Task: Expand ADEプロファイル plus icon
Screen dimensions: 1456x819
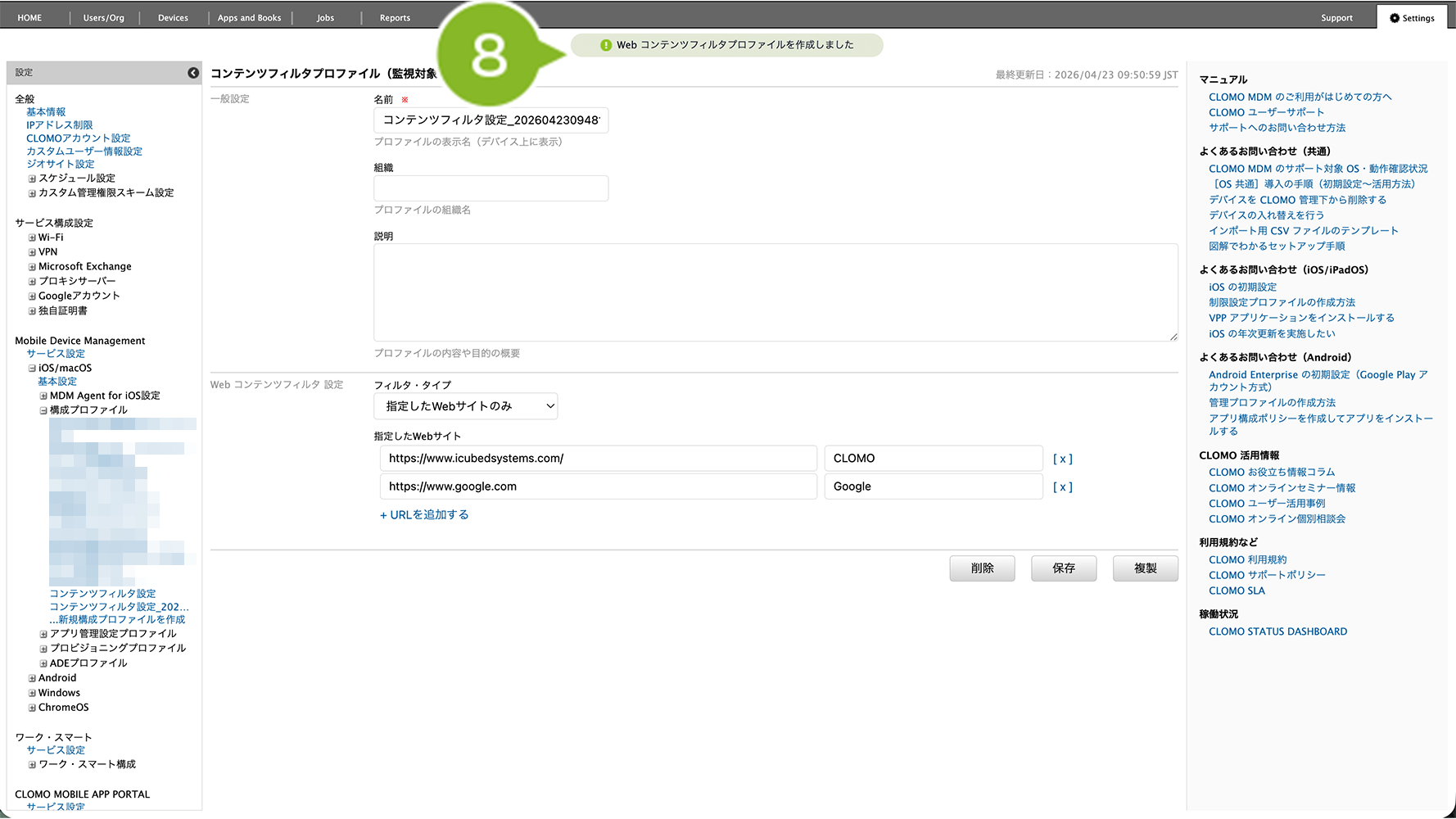Action: [43, 664]
